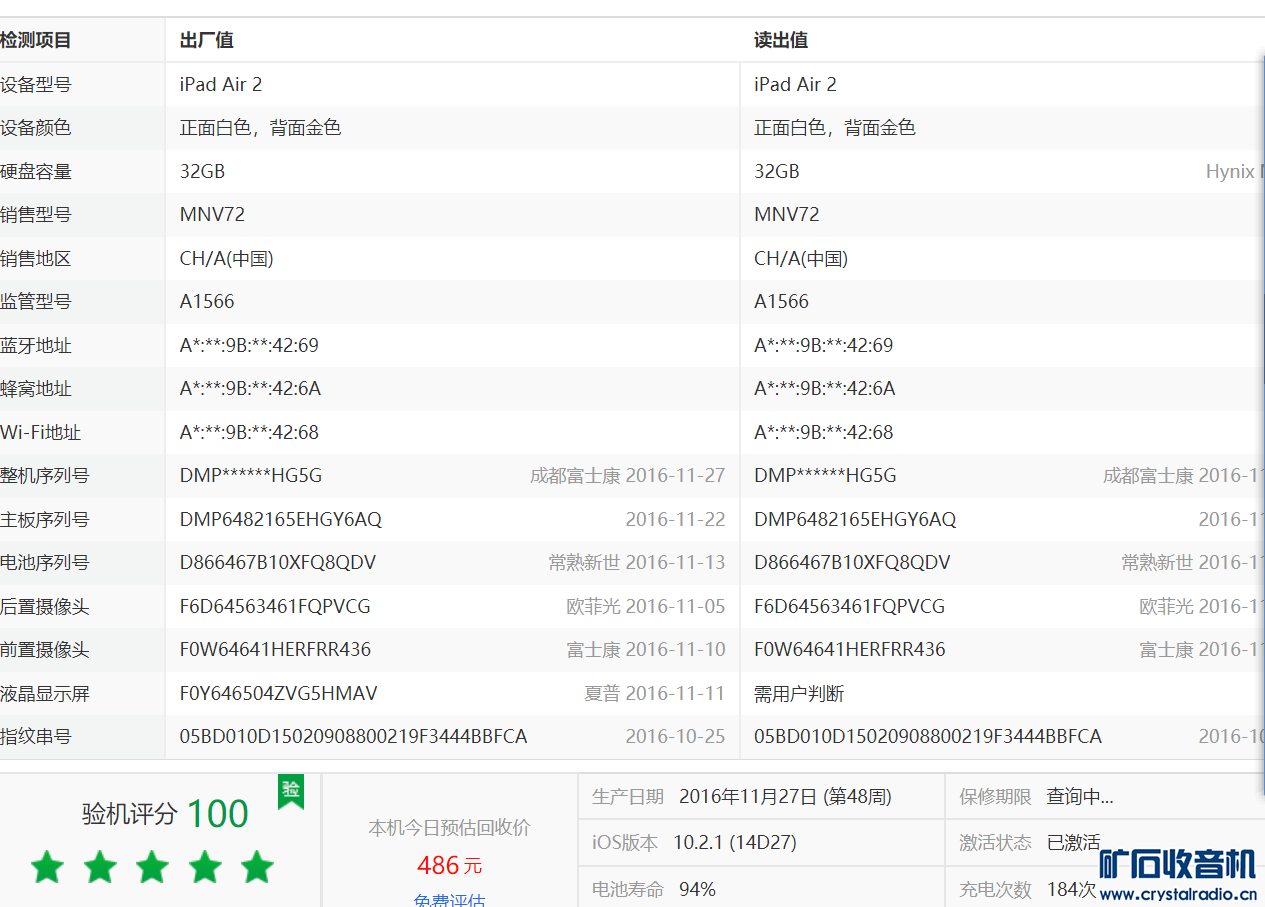Click the 免费评估 link

(x=449, y=900)
